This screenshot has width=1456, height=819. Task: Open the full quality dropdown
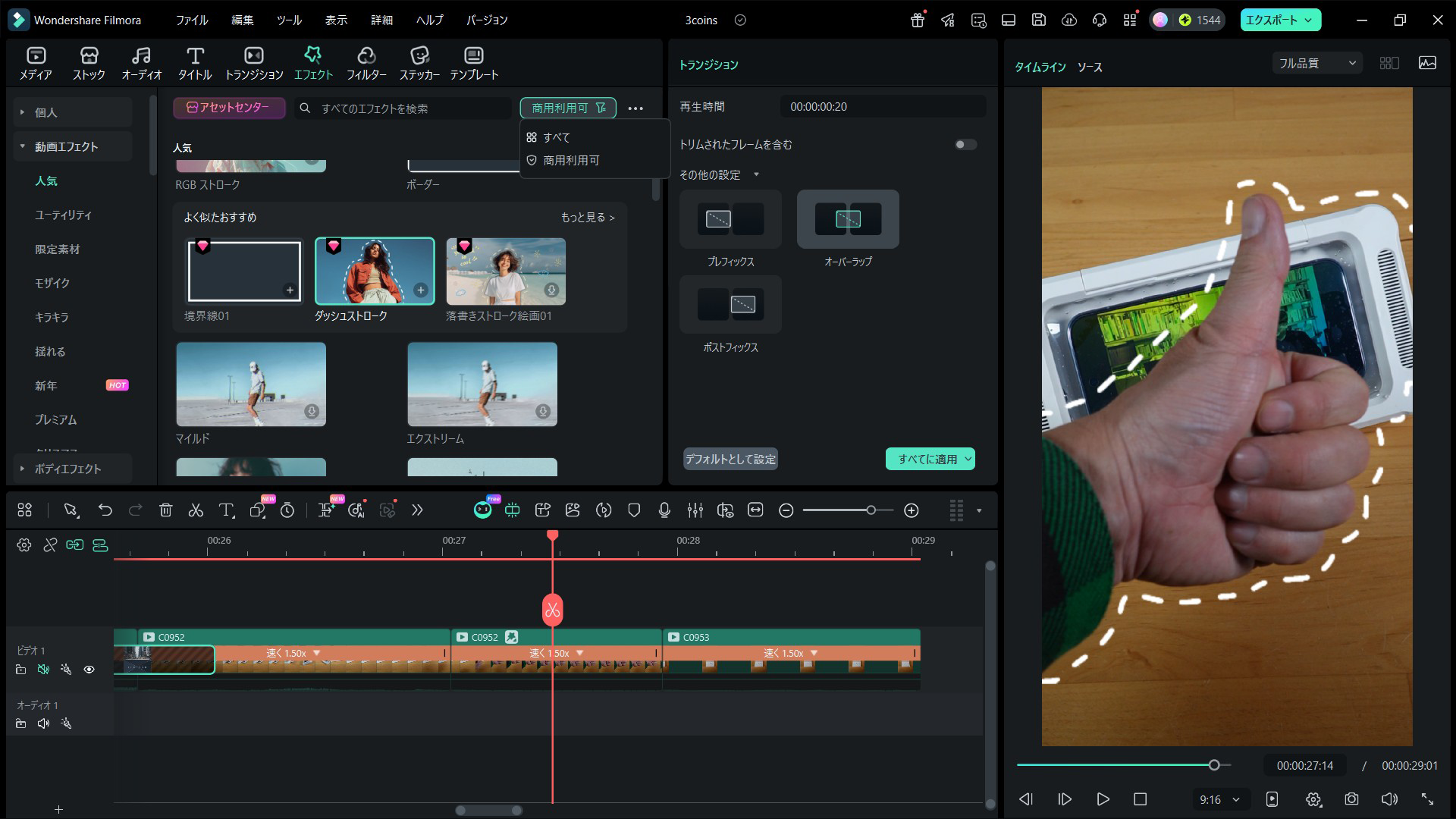[1316, 63]
